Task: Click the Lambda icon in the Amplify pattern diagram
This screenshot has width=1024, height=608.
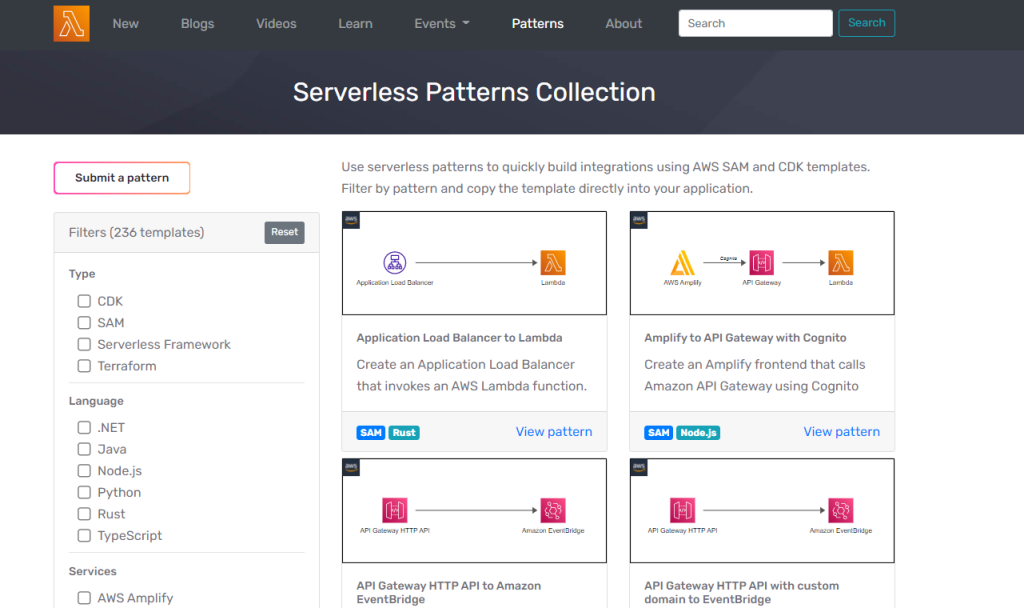Action: [840, 262]
